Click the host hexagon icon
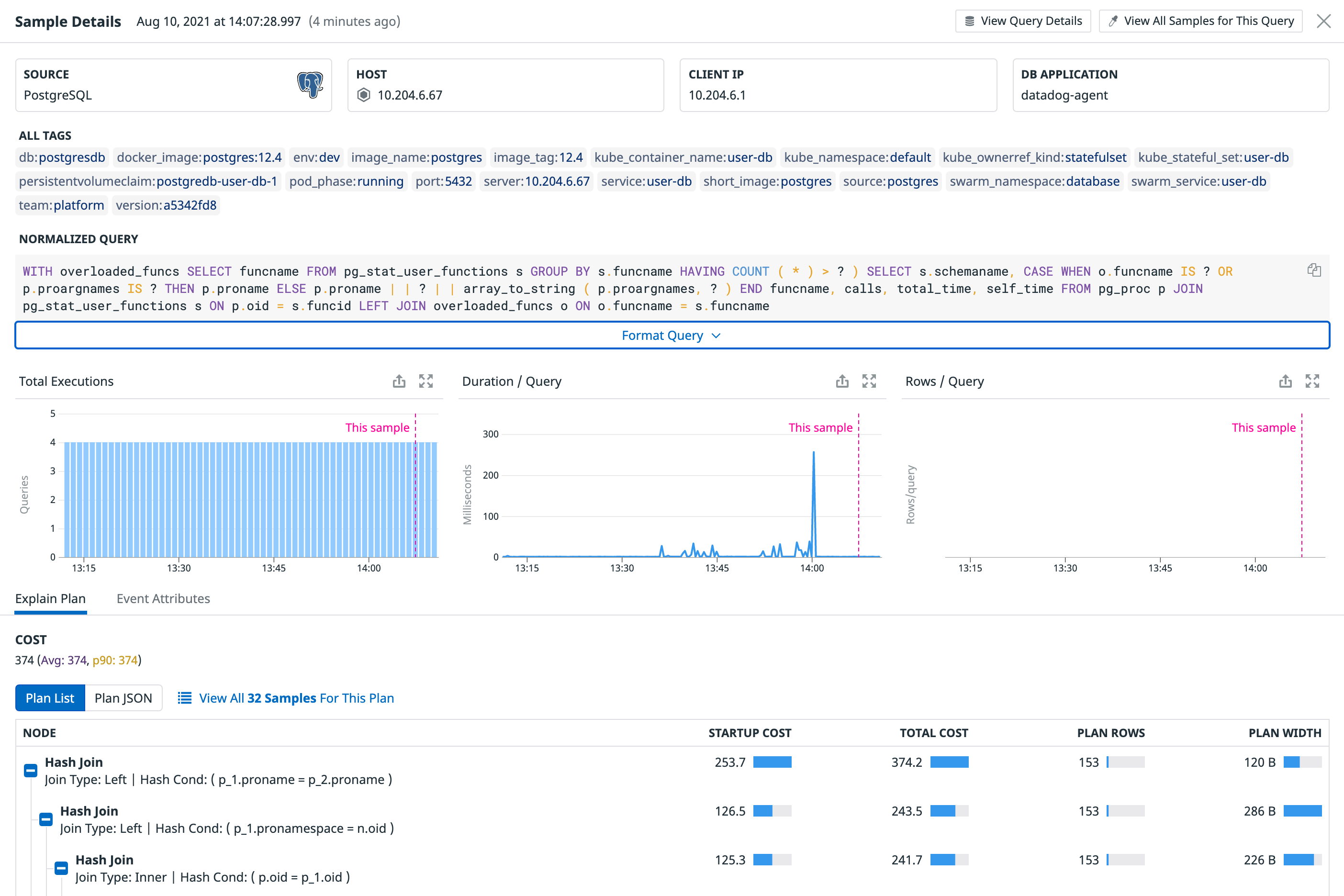Image resolution: width=1344 pixels, height=896 pixels. click(x=363, y=95)
